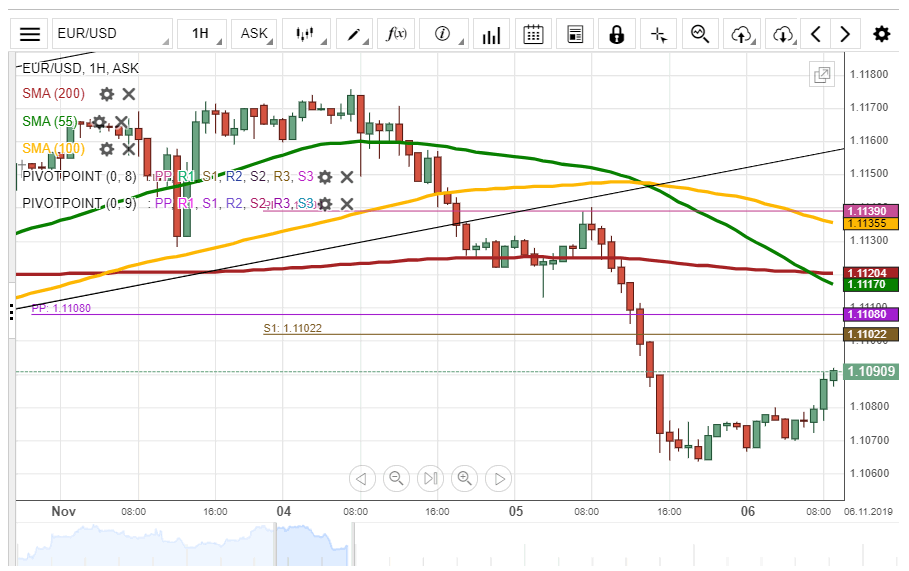Toggle the crosshair cursor tool

[658, 34]
